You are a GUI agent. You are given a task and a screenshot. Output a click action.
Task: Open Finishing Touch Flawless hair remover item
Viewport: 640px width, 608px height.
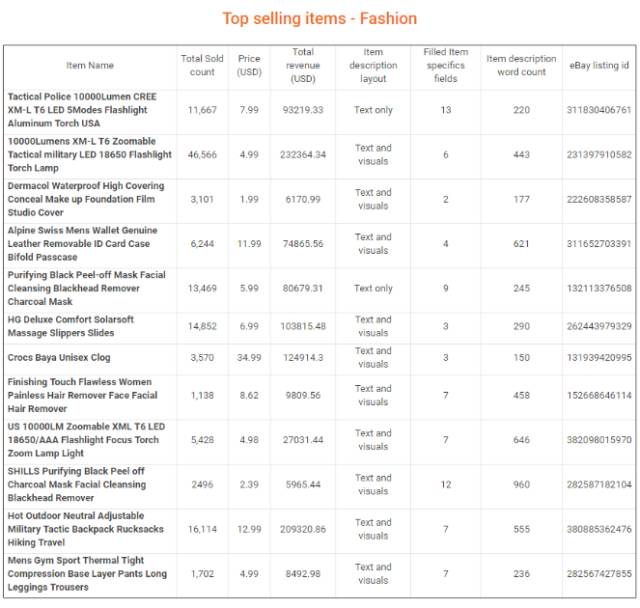pyautogui.click(x=82, y=395)
